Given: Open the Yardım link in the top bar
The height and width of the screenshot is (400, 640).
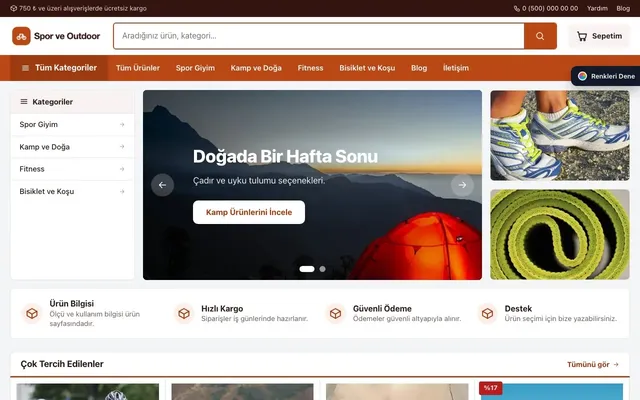Looking at the screenshot, I should click(597, 8).
